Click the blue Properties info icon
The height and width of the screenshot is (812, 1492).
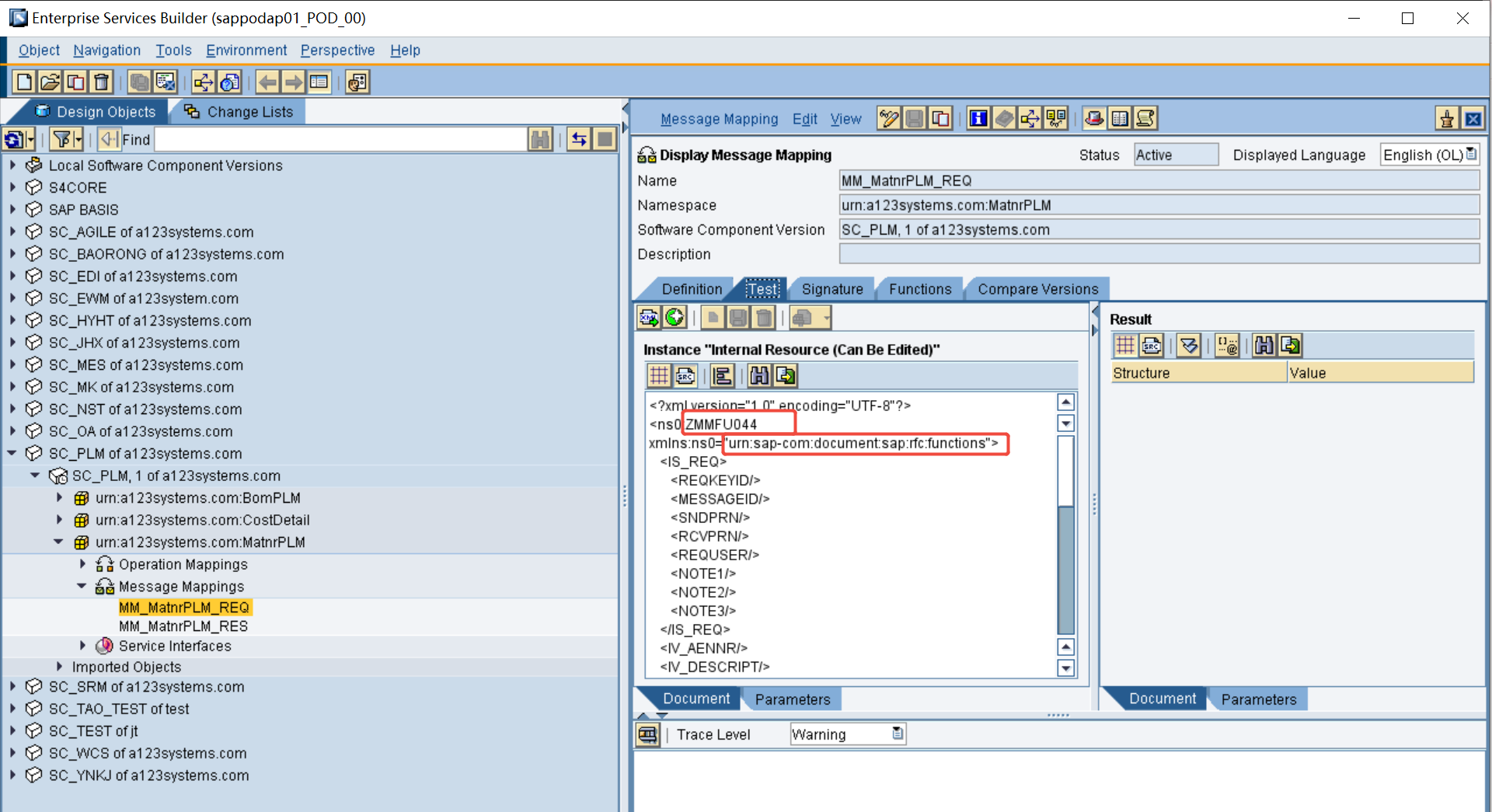[978, 118]
